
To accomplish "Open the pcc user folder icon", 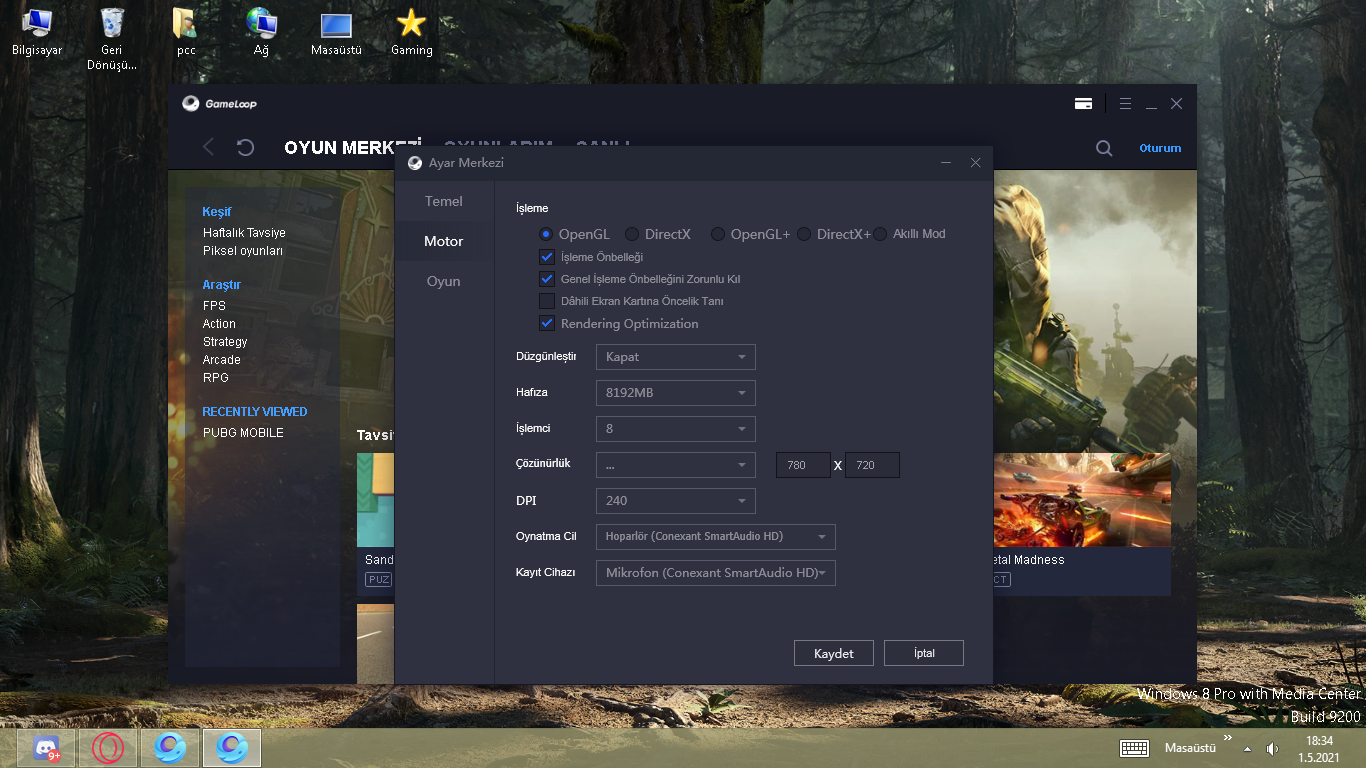I will coord(186,32).
